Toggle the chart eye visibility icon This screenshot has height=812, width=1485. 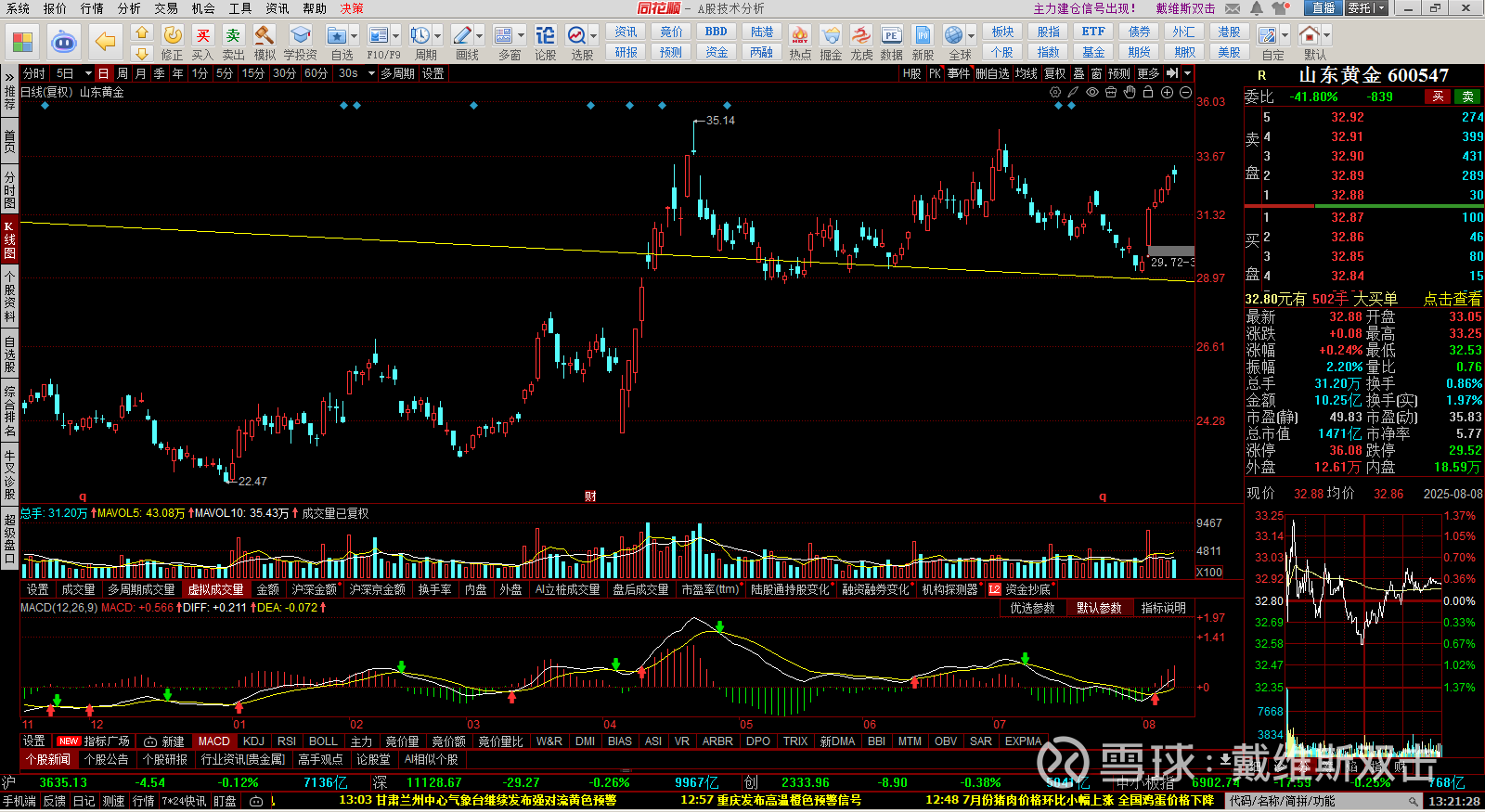pyautogui.click(x=1092, y=93)
